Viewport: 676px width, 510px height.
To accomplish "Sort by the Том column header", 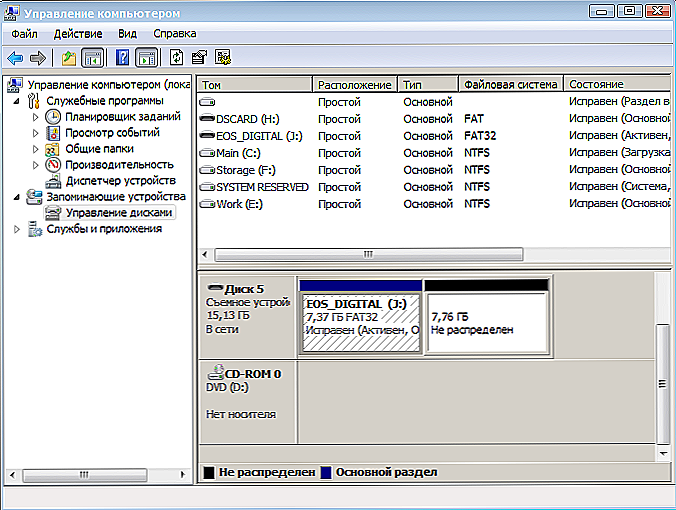I will pyautogui.click(x=254, y=84).
